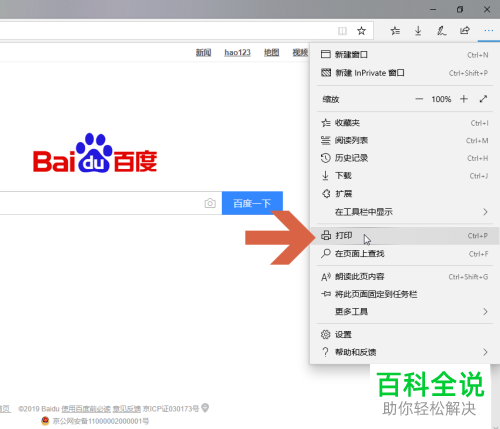Open 阅读列表 from the menu
The width and height of the screenshot is (500, 429).
tap(404, 141)
